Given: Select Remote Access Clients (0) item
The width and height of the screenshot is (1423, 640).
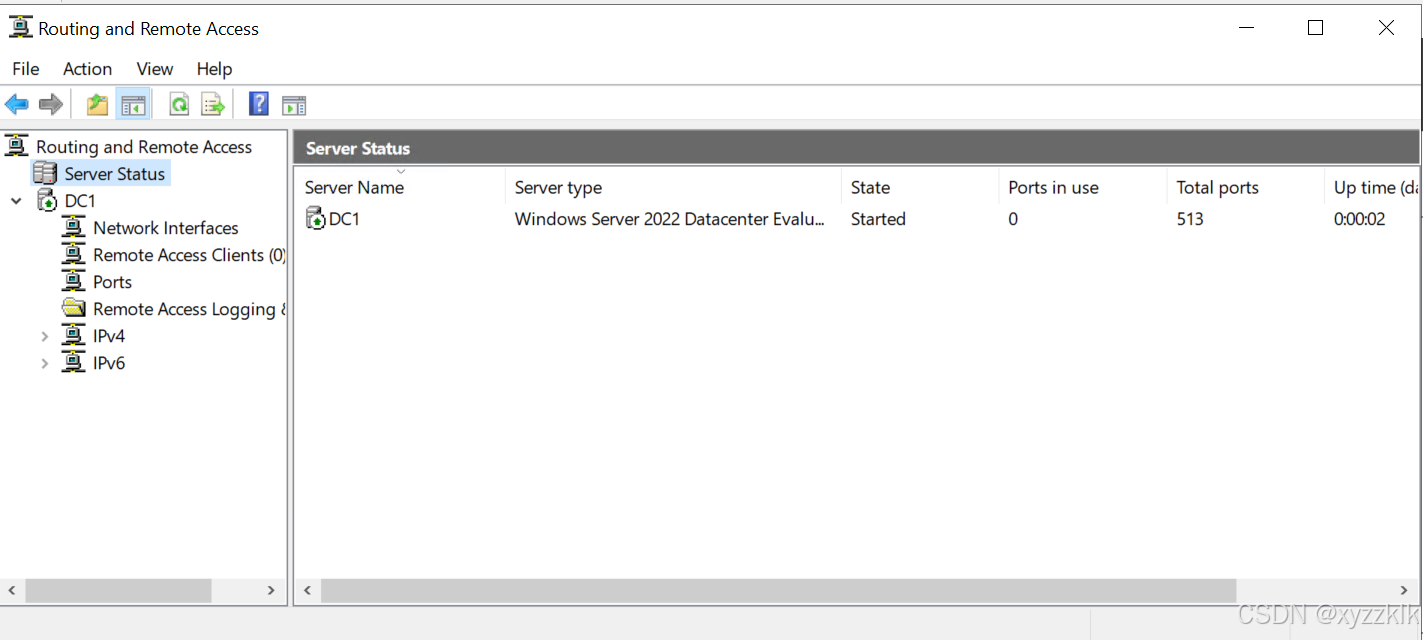Looking at the screenshot, I should pyautogui.click(x=189, y=254).
